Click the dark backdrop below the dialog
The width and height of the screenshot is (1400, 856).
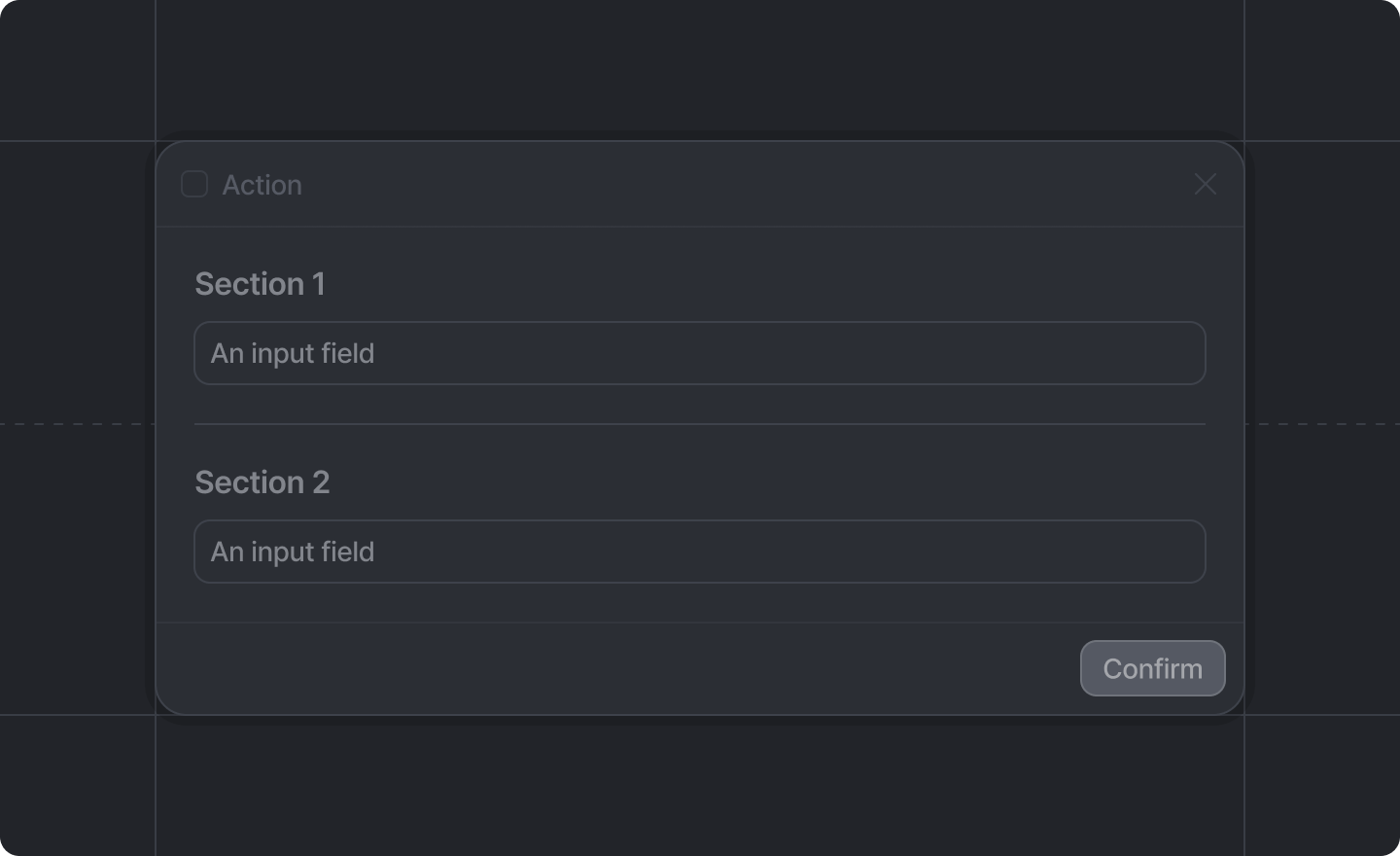[x=700, y=788]
